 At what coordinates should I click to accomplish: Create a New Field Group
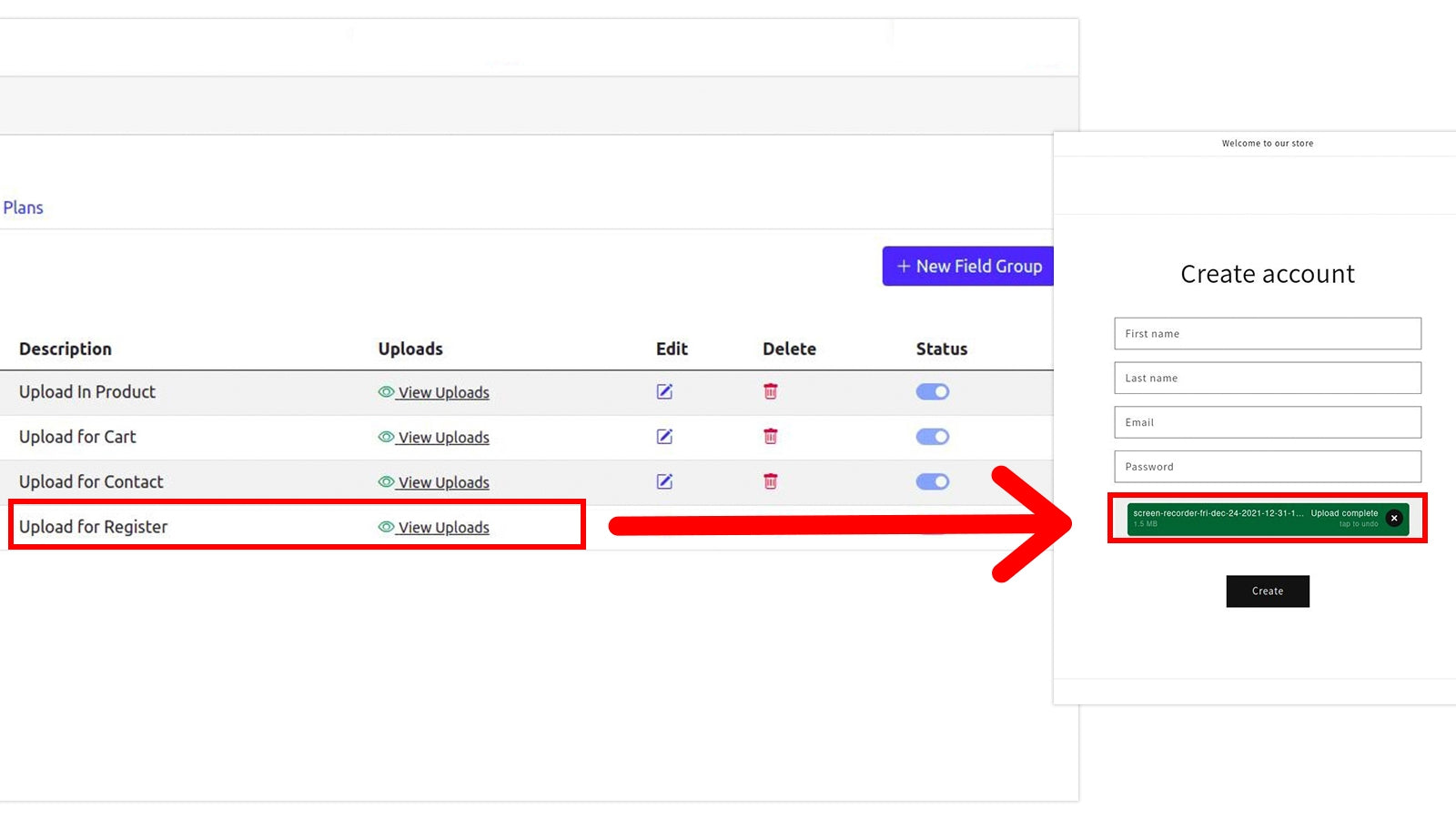click(968, 266)
